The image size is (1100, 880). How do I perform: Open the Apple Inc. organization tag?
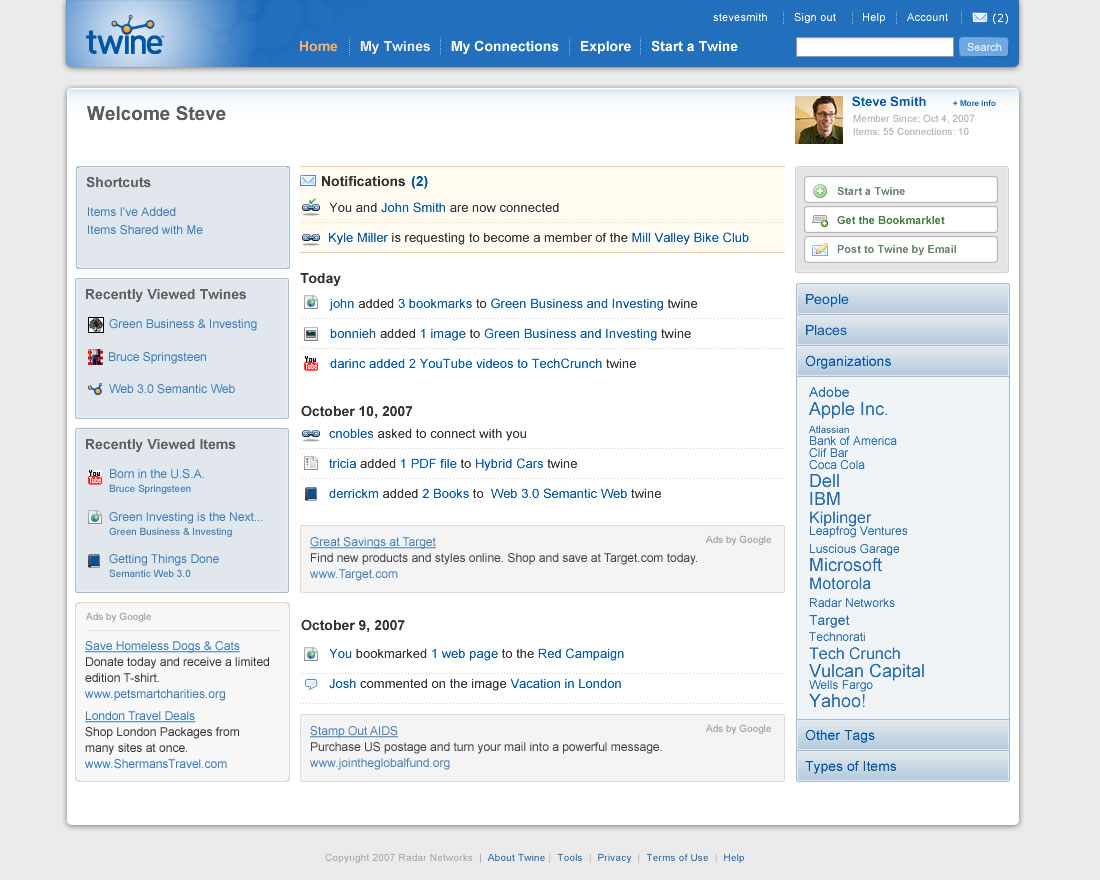847,409
